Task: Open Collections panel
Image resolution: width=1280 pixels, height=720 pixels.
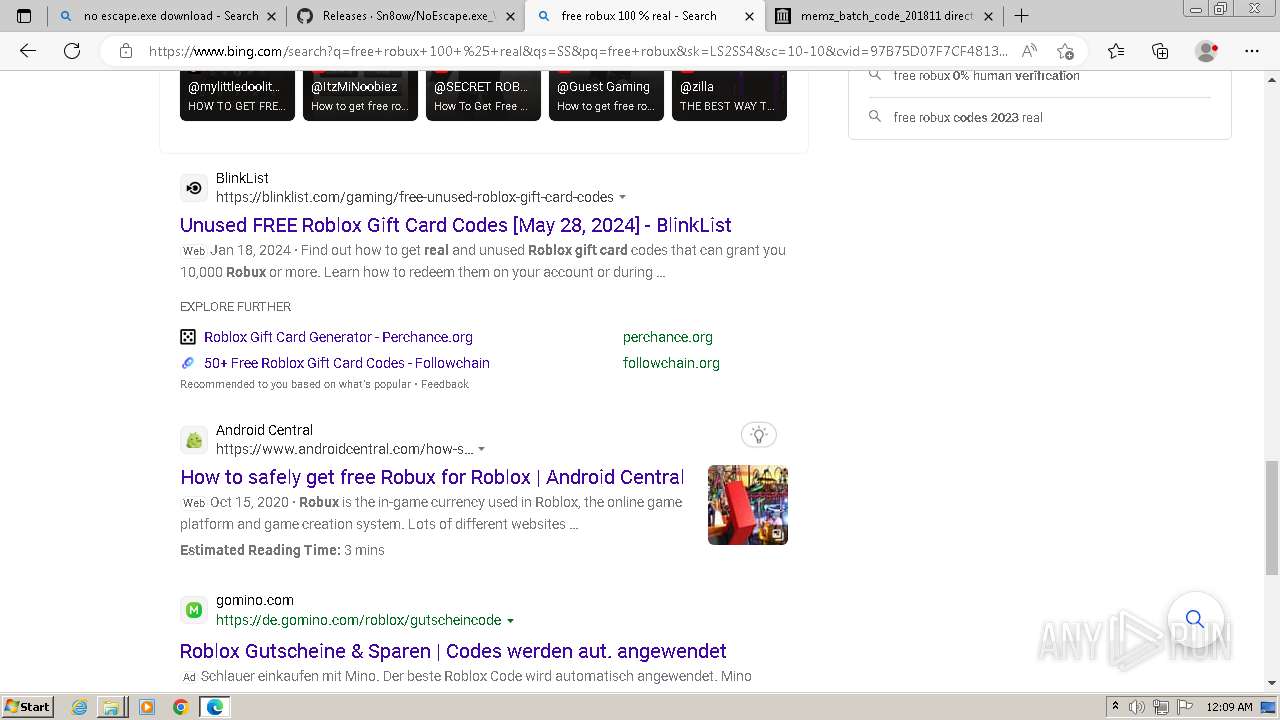Action: (1160, 51)
